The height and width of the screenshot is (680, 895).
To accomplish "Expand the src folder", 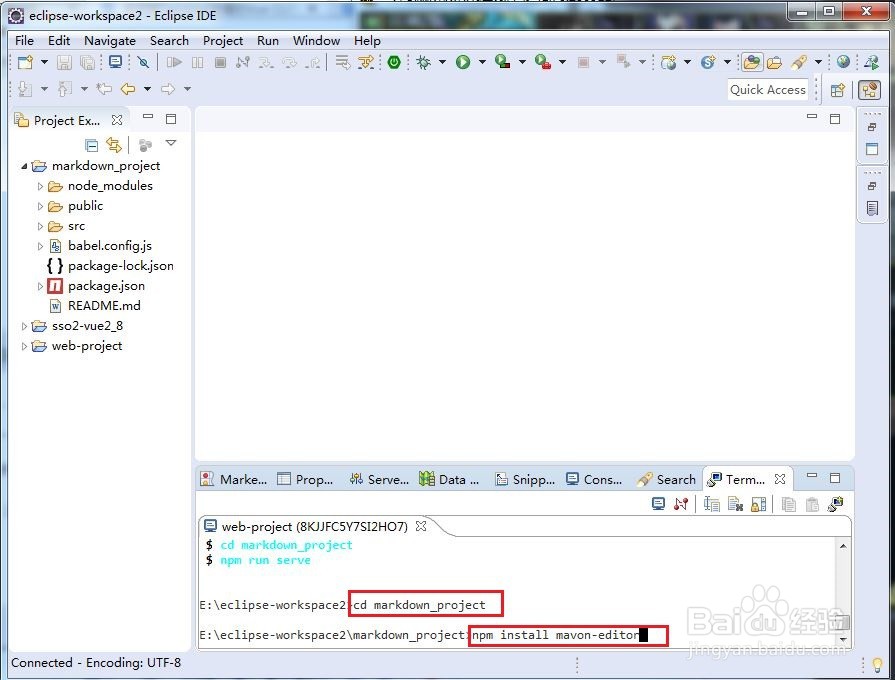I will coord(40,226).
